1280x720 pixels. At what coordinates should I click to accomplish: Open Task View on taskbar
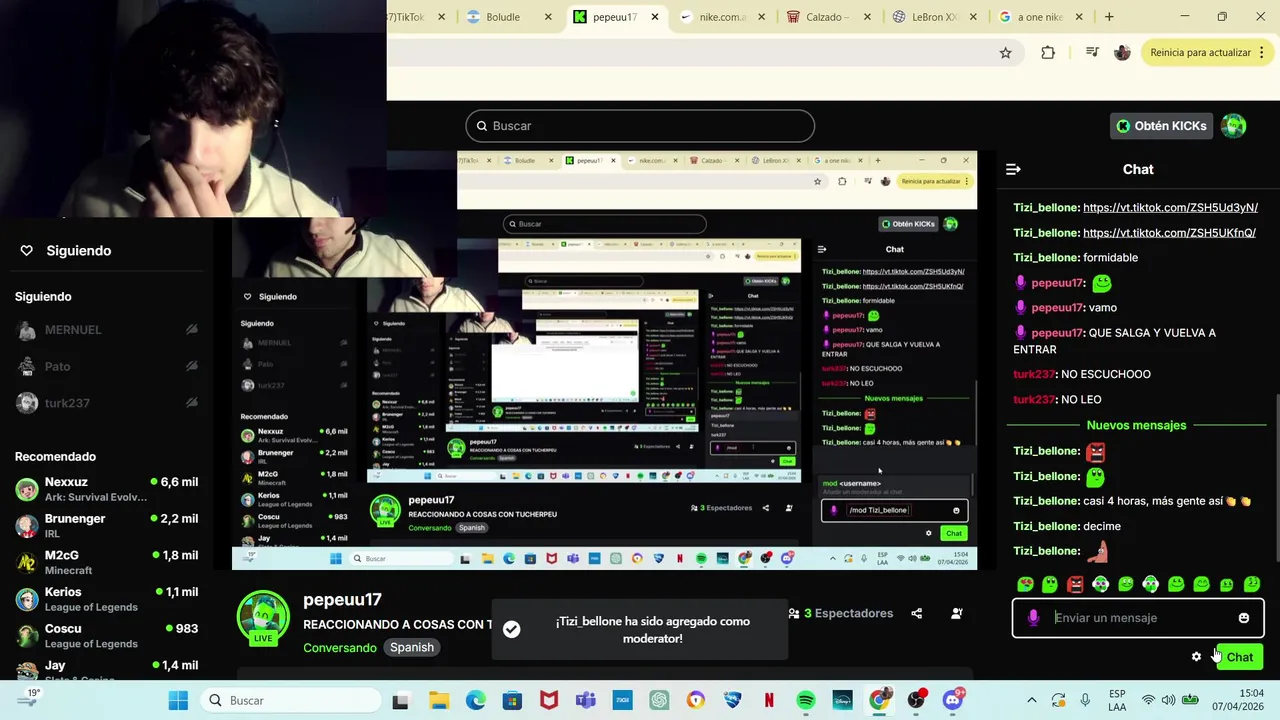coord(400,701)
